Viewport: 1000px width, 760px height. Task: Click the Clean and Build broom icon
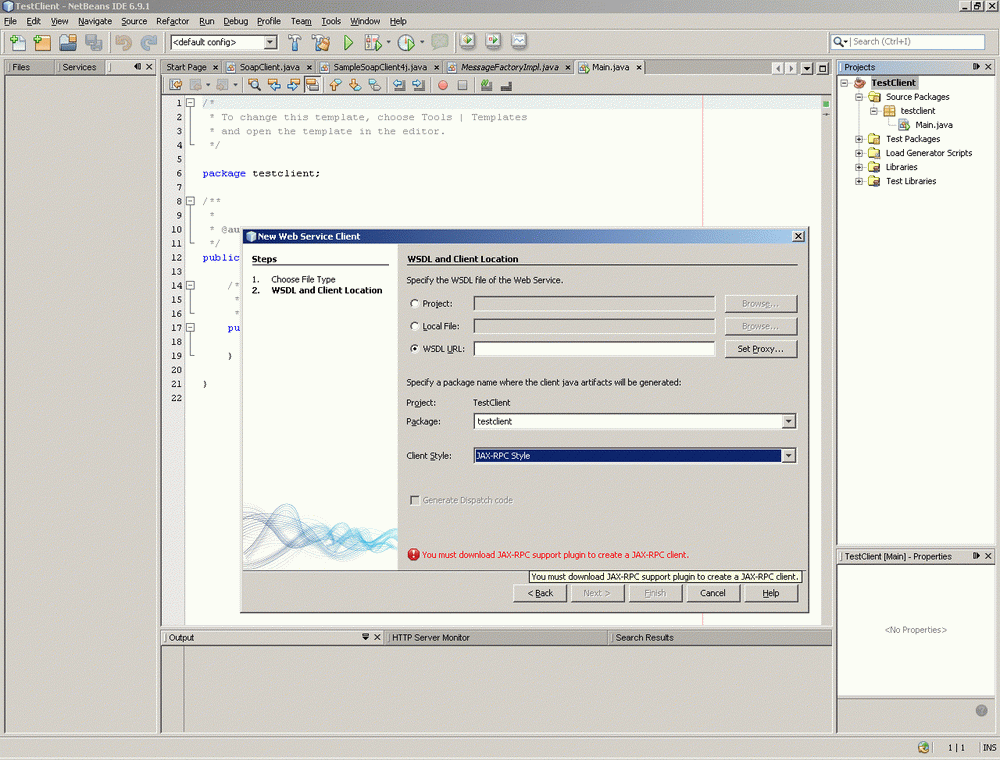coord(321,42)
